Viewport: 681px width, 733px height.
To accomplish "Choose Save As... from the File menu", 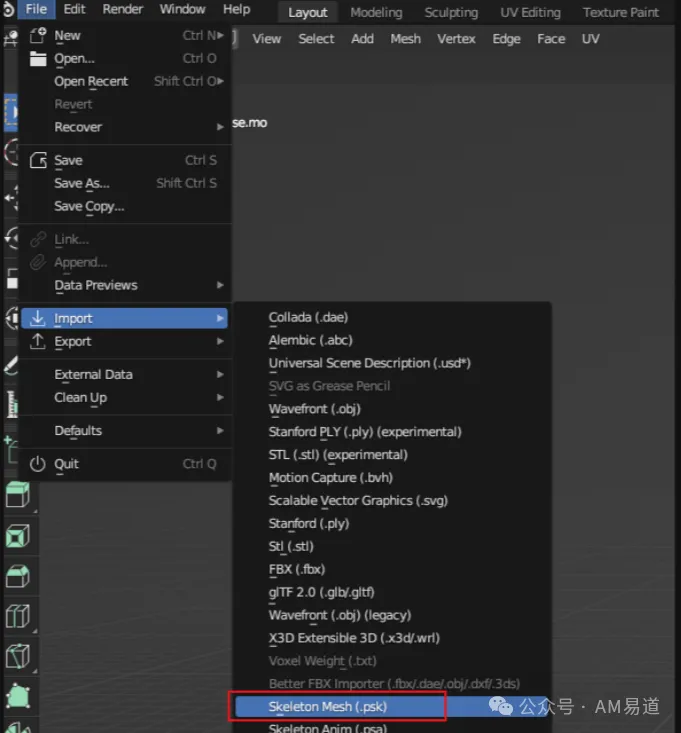I will click(x=124, y=183).
